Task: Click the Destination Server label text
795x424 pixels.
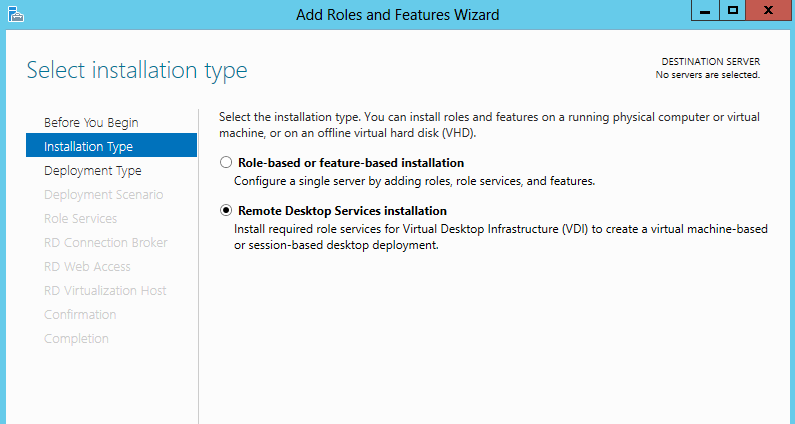Action: coord(710,61)
